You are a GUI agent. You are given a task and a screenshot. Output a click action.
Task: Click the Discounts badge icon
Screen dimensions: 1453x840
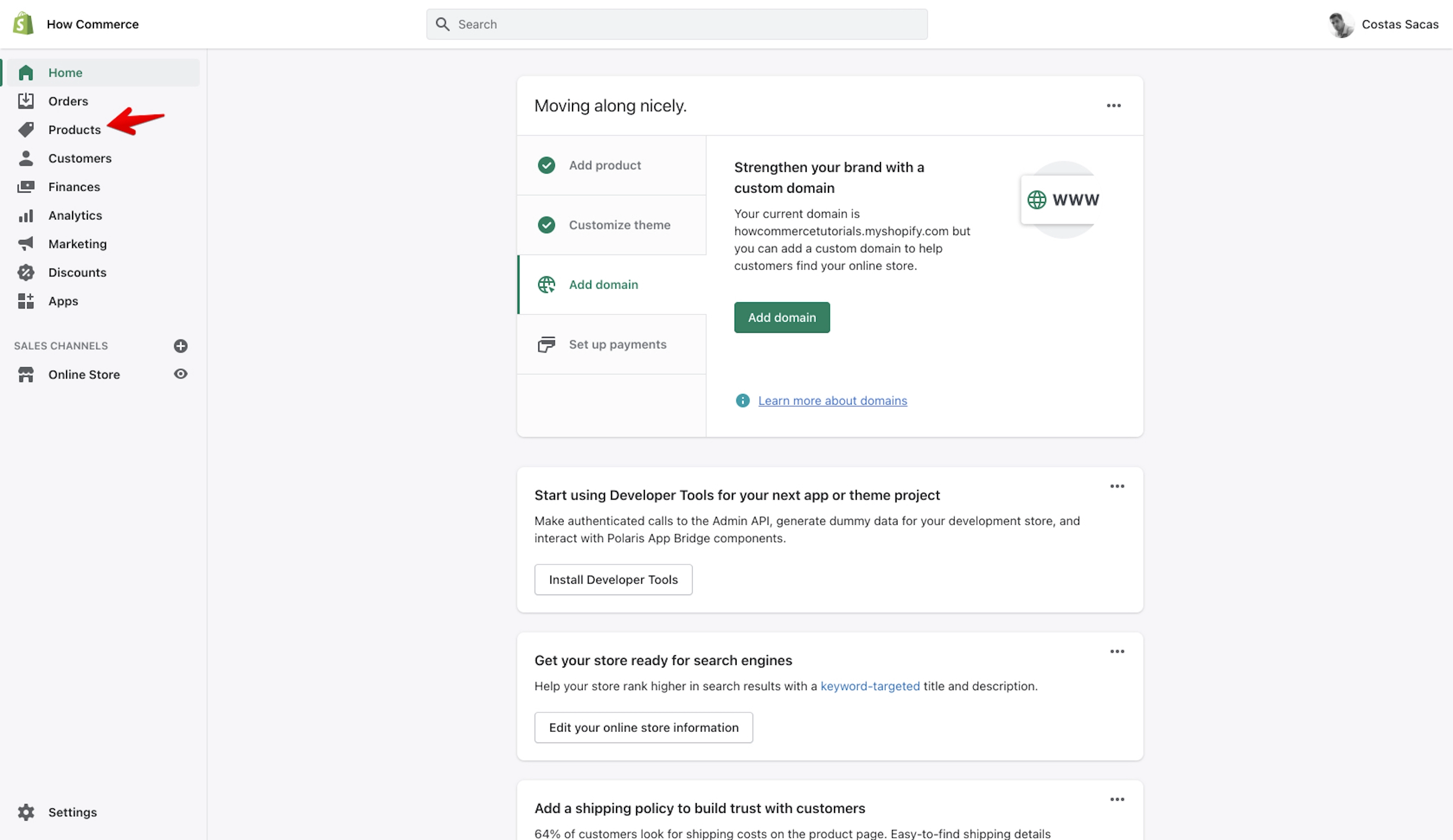coord(25,272)
